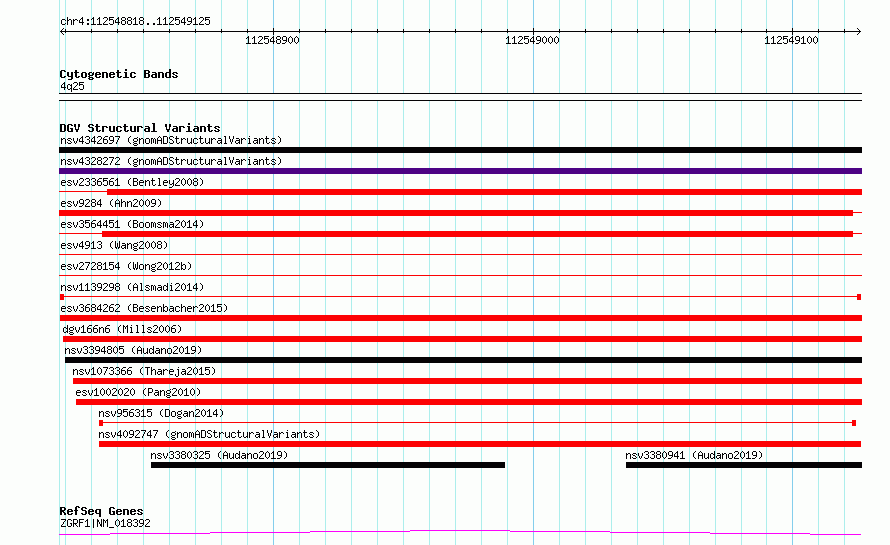The image size is (890, 545).
Task: Select esv1002020 (Pang2010) variant label
Action: [x=138, y=392]
